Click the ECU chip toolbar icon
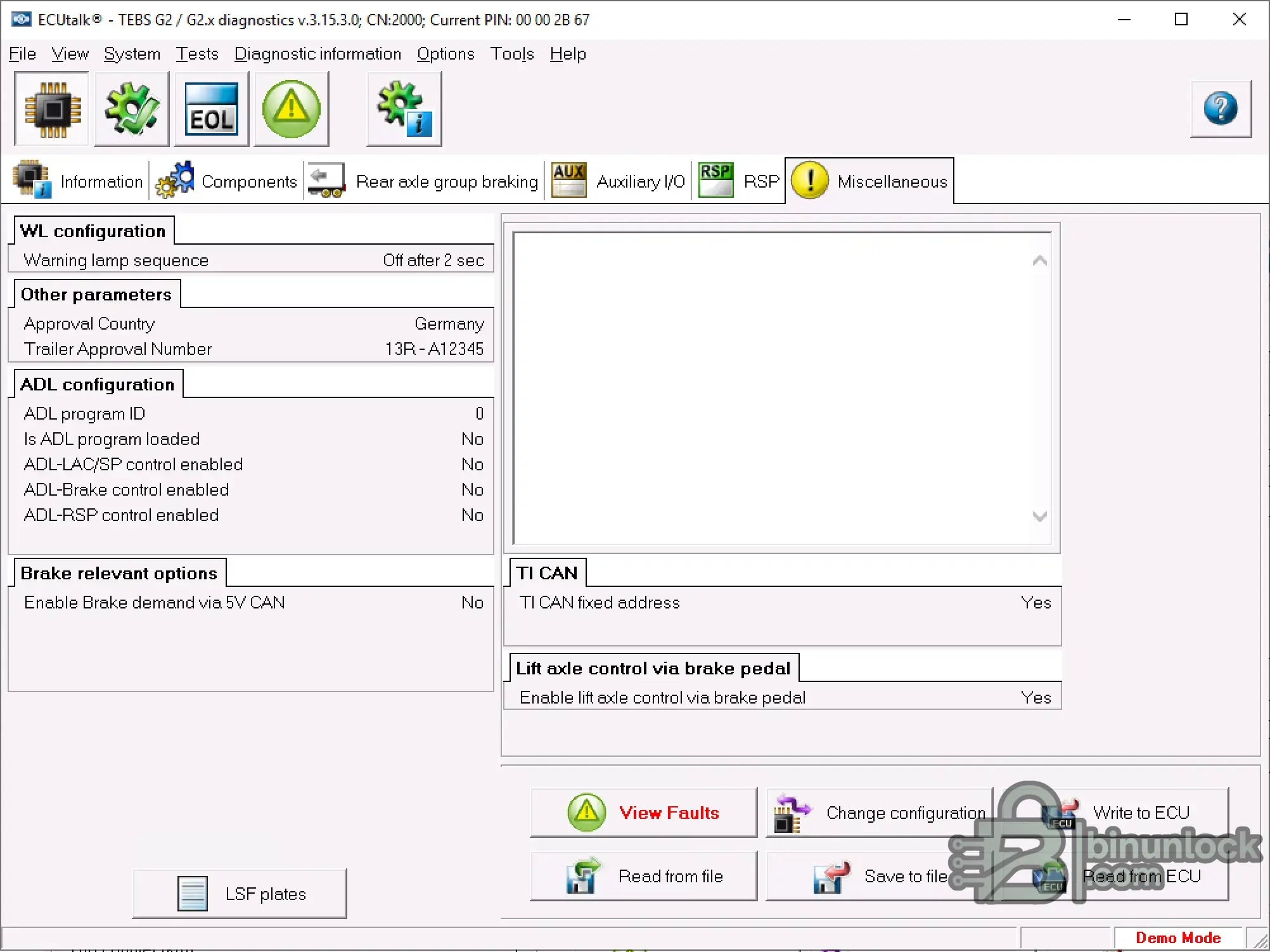 (52, 109)
